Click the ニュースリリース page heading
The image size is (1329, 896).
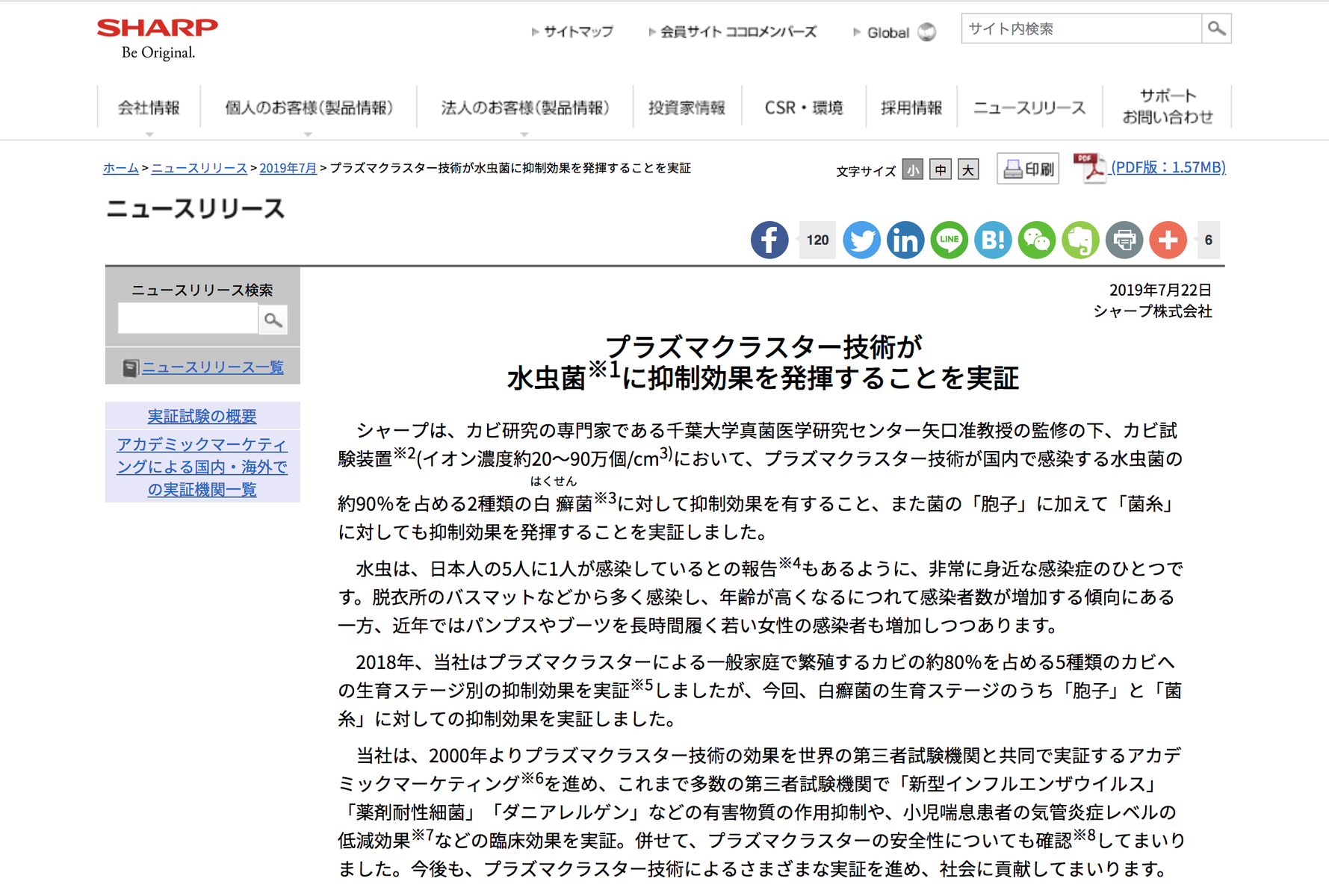[x=196, y=208]
